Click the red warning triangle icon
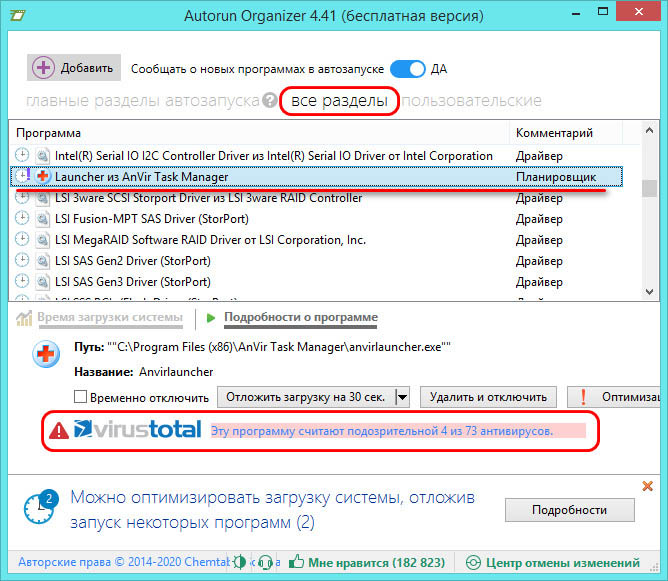 [59, 430]
